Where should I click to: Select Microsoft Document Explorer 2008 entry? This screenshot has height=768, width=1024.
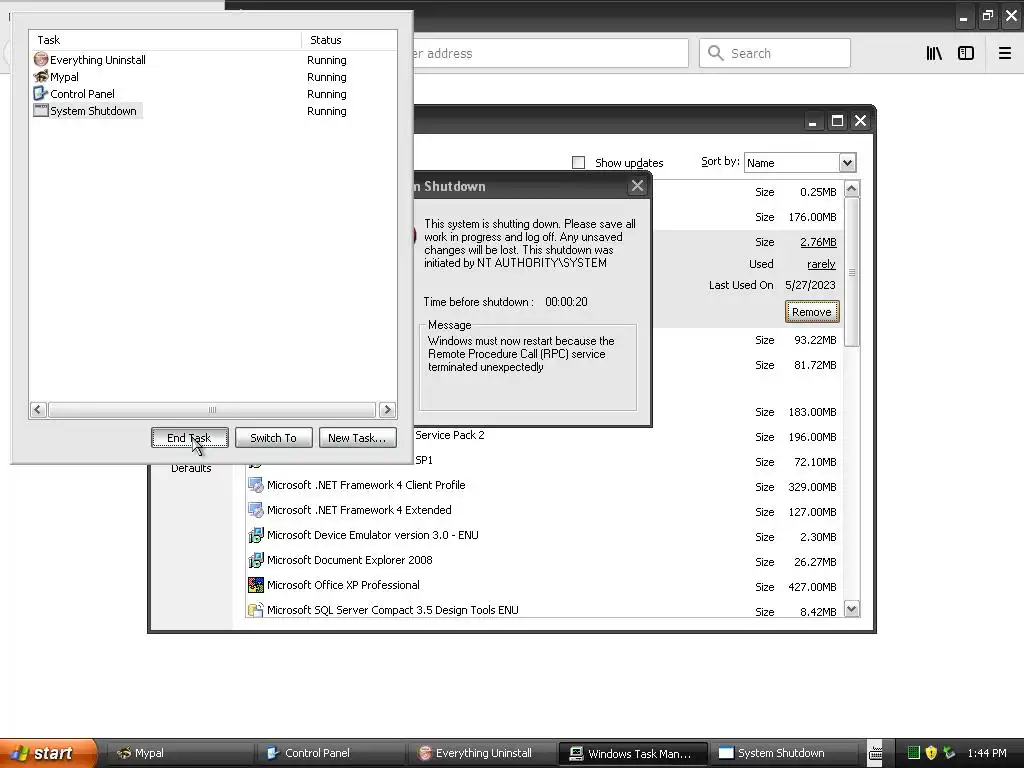tap(349, 560)
